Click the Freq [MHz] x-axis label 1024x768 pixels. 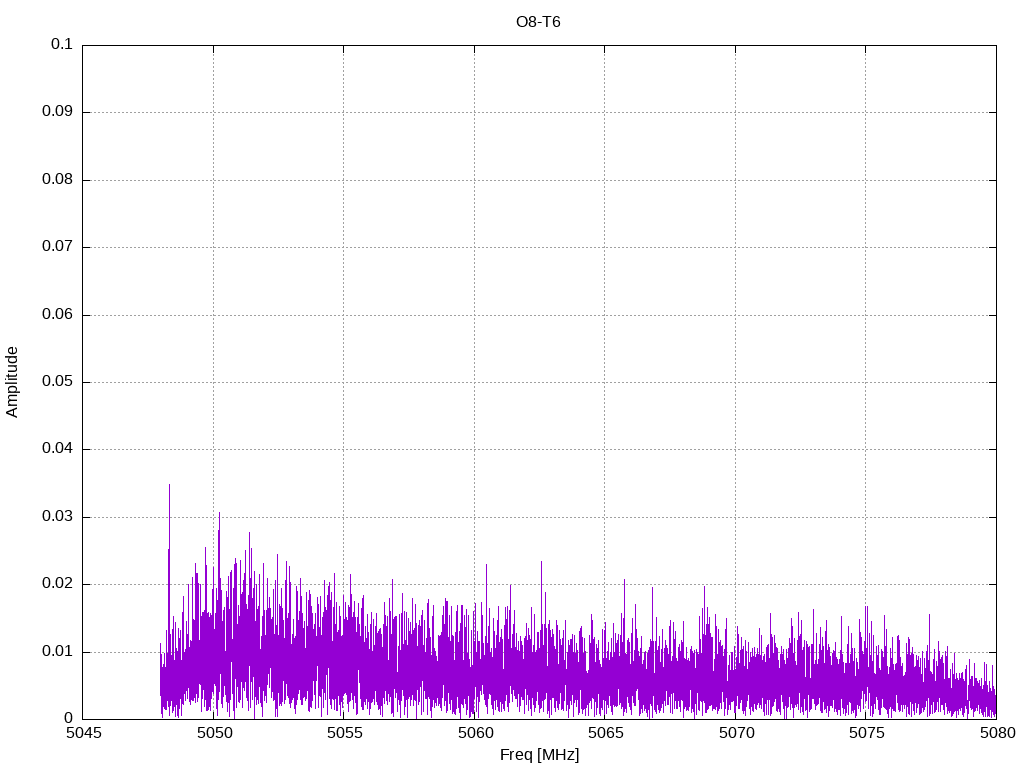click(539, 755)
